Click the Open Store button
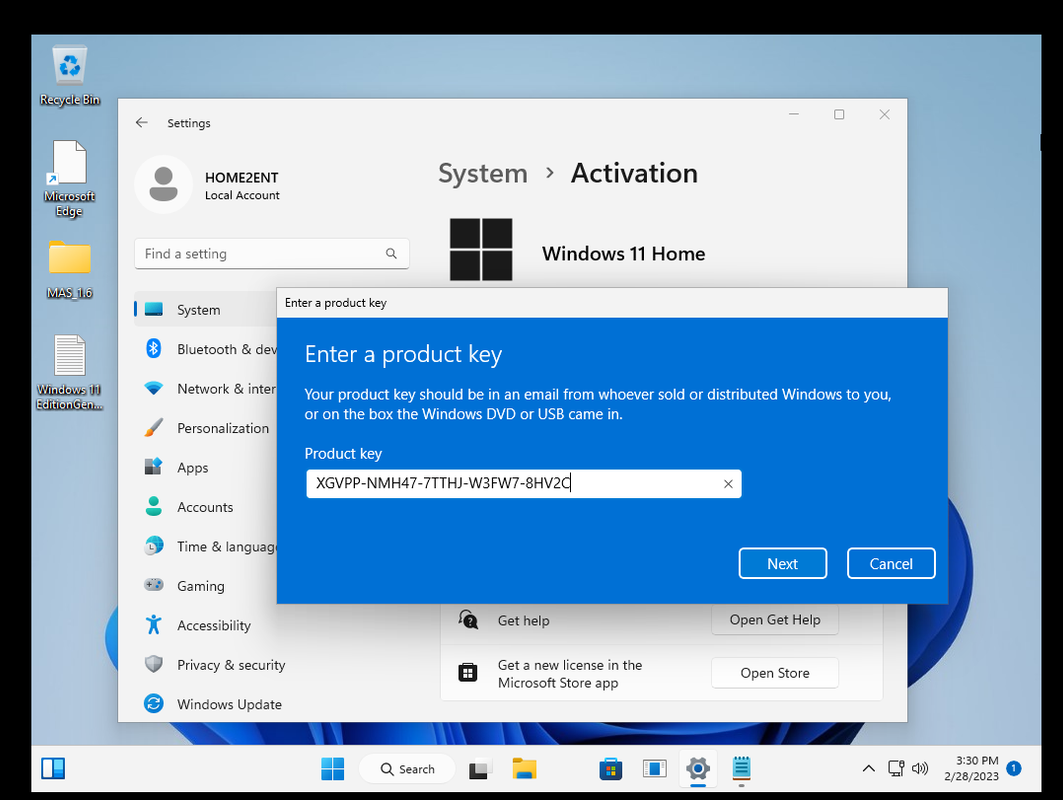The image size is (1063, 800). click(x=775, y=673)
